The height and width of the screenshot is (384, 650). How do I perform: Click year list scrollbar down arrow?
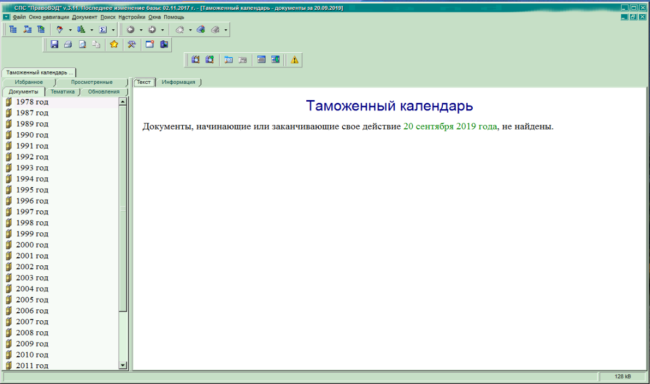point(123,365)
